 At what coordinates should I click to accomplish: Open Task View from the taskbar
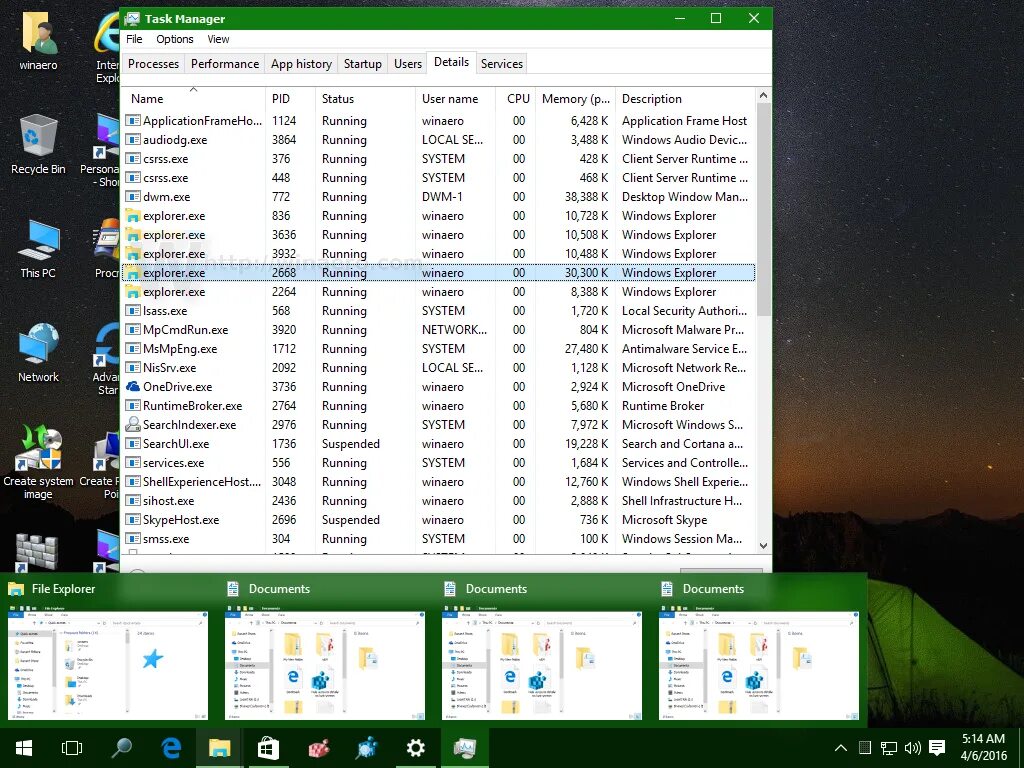72,748
